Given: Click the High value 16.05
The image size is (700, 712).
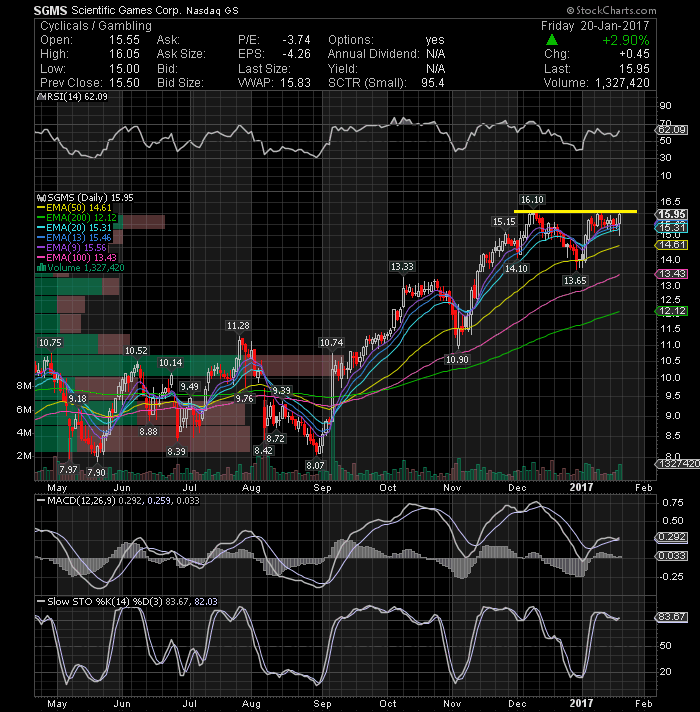Looking at the screenshot, I should point(124,54).
